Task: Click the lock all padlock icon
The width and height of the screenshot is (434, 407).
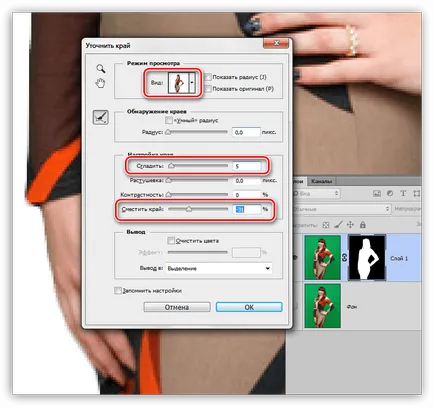Action: click(x=363, y=225)
